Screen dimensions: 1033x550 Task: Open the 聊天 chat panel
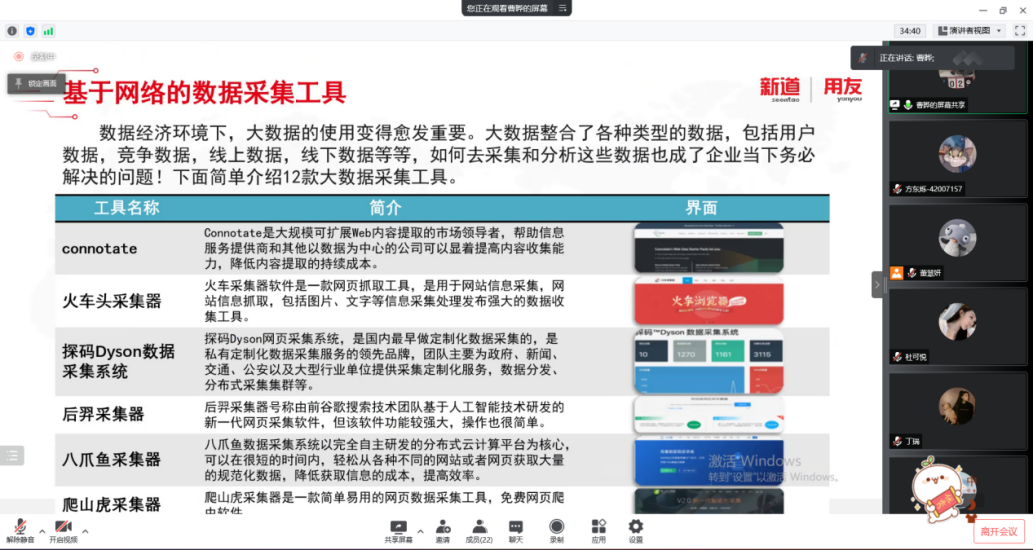(516, 529)
